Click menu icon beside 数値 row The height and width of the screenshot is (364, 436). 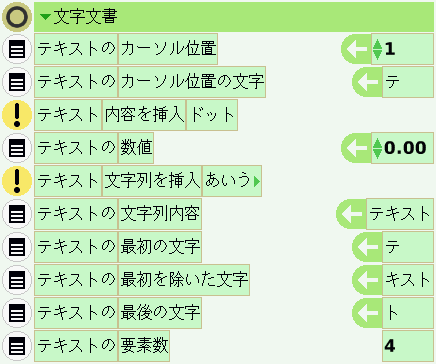tap(17, 148)
